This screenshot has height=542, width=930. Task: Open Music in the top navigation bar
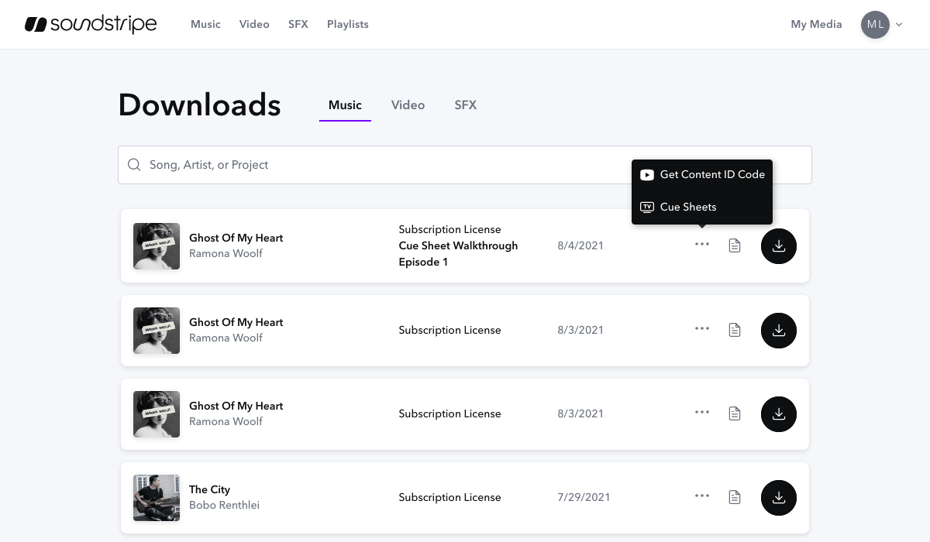pos(205,24)
